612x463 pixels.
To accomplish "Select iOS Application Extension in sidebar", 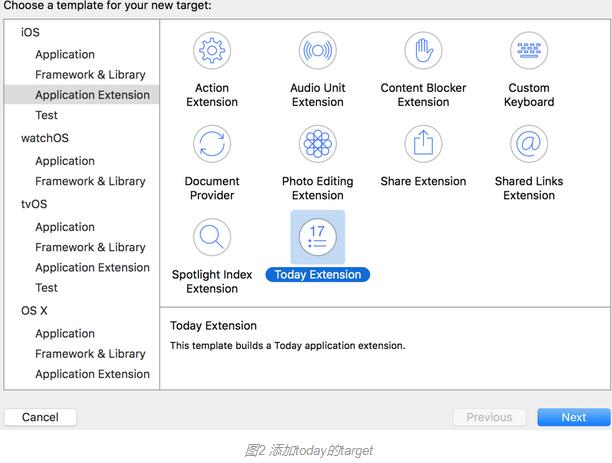I will coord(92,95).
